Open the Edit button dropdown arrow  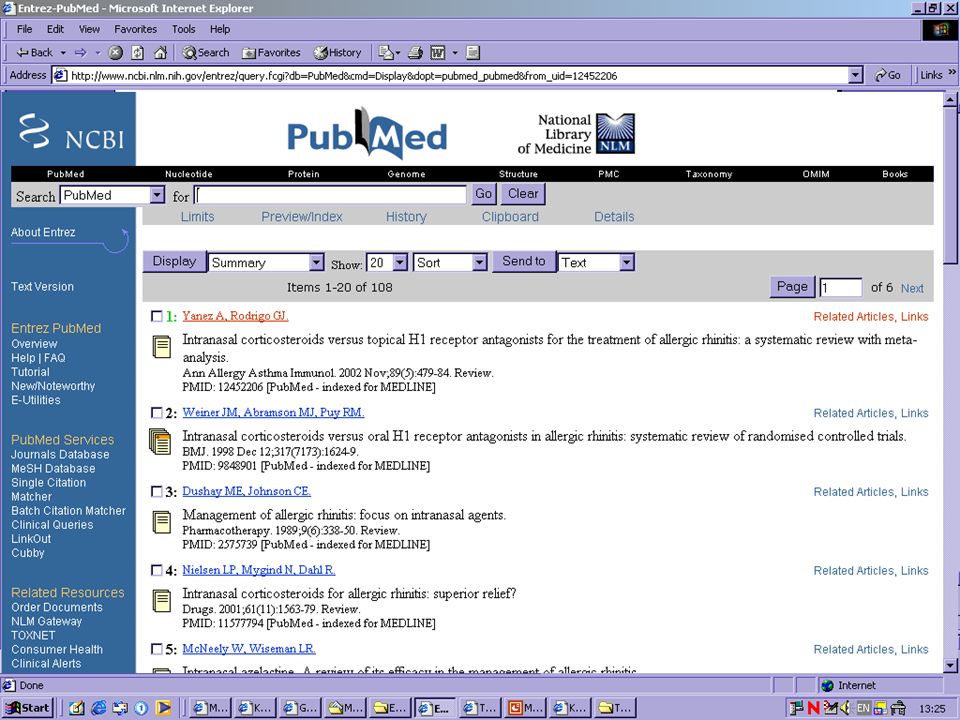tap(455, 53)
